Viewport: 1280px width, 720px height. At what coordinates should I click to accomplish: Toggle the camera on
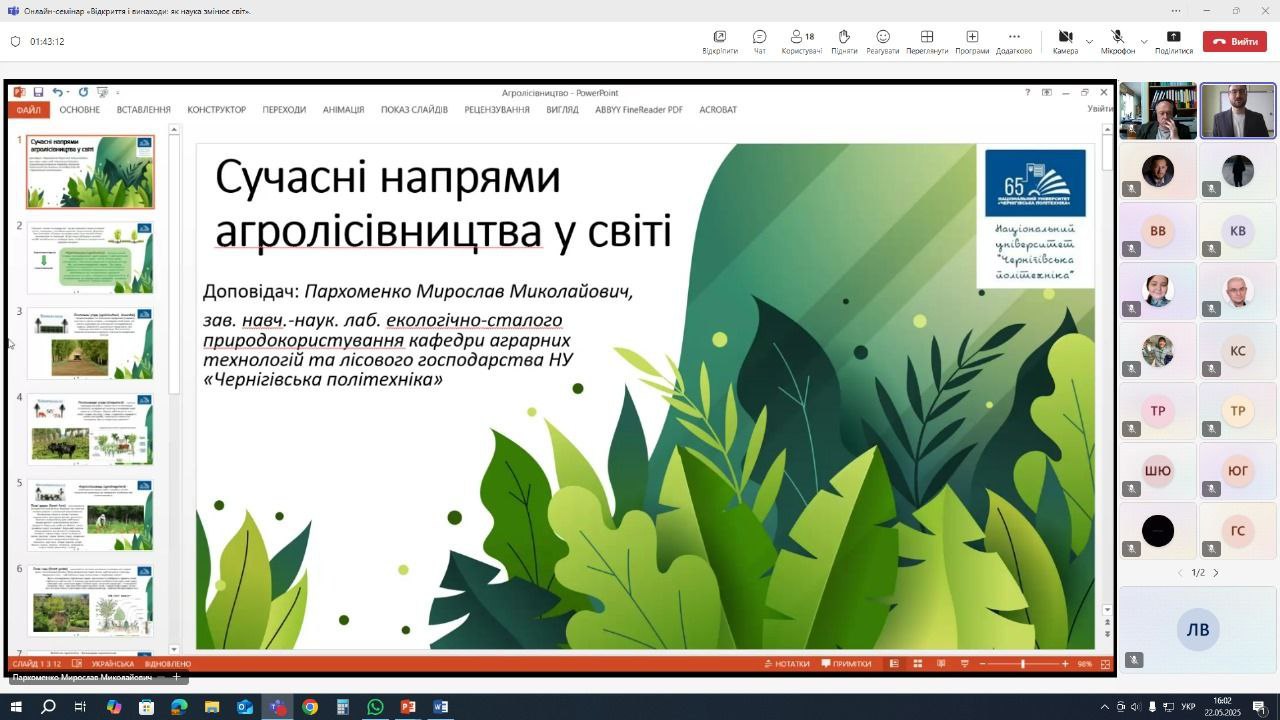[1065, 41]
